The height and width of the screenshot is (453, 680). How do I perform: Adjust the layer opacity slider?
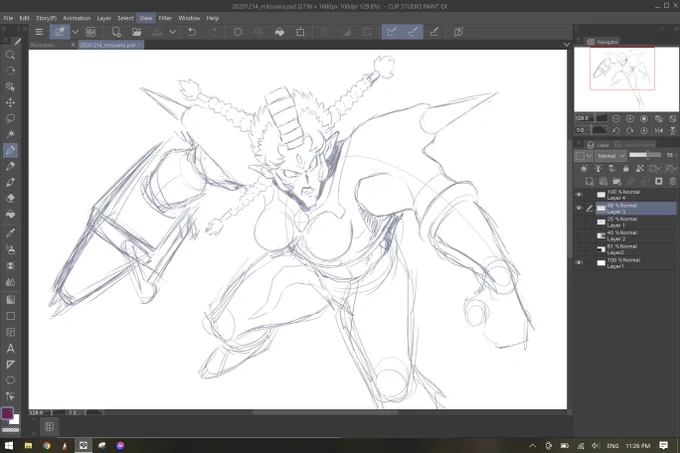click(645, 155)
